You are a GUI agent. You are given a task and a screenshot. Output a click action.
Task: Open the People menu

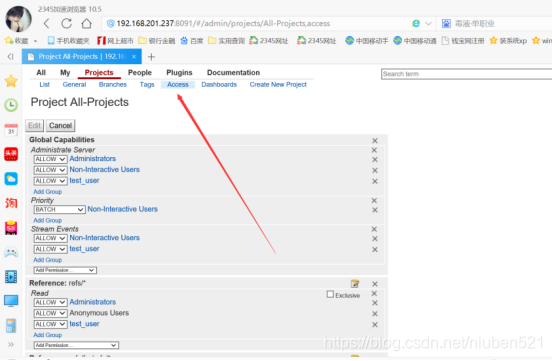tap(140, 73)
